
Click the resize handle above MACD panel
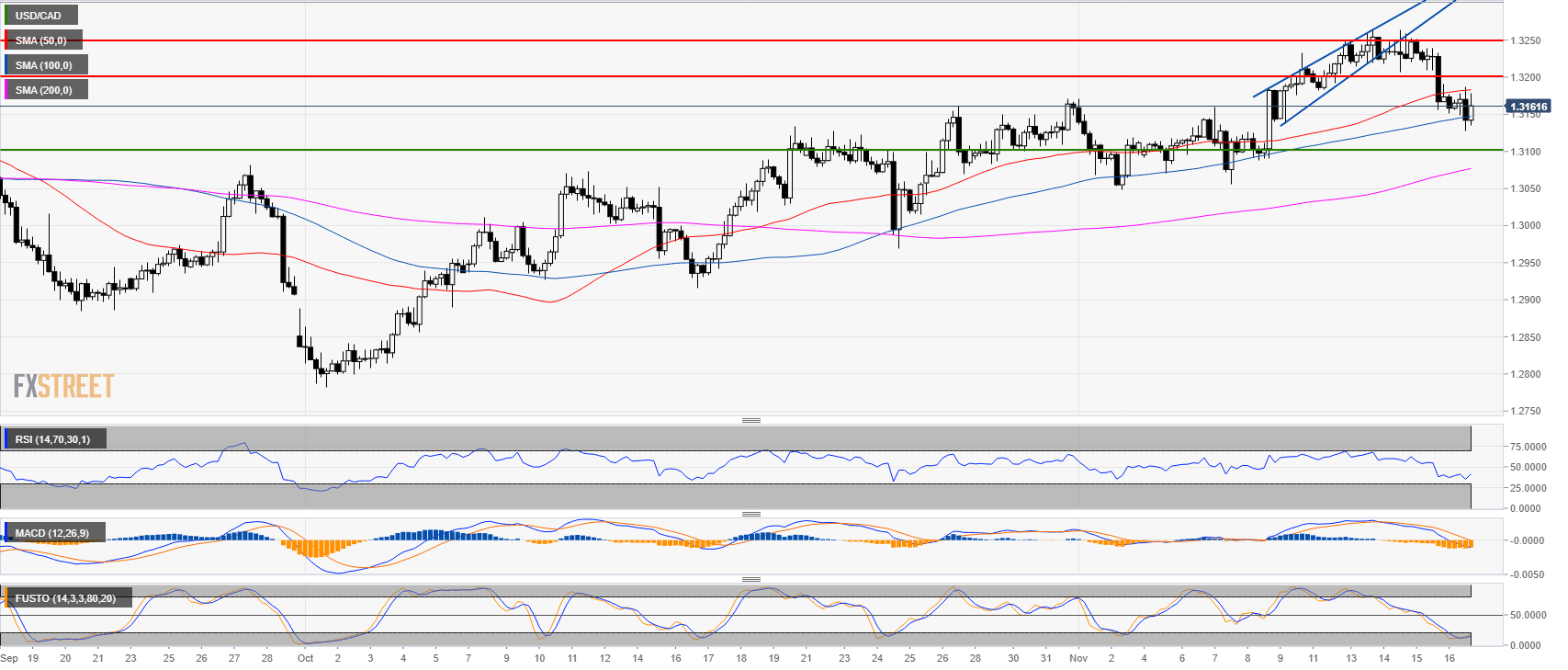[750, 514]
